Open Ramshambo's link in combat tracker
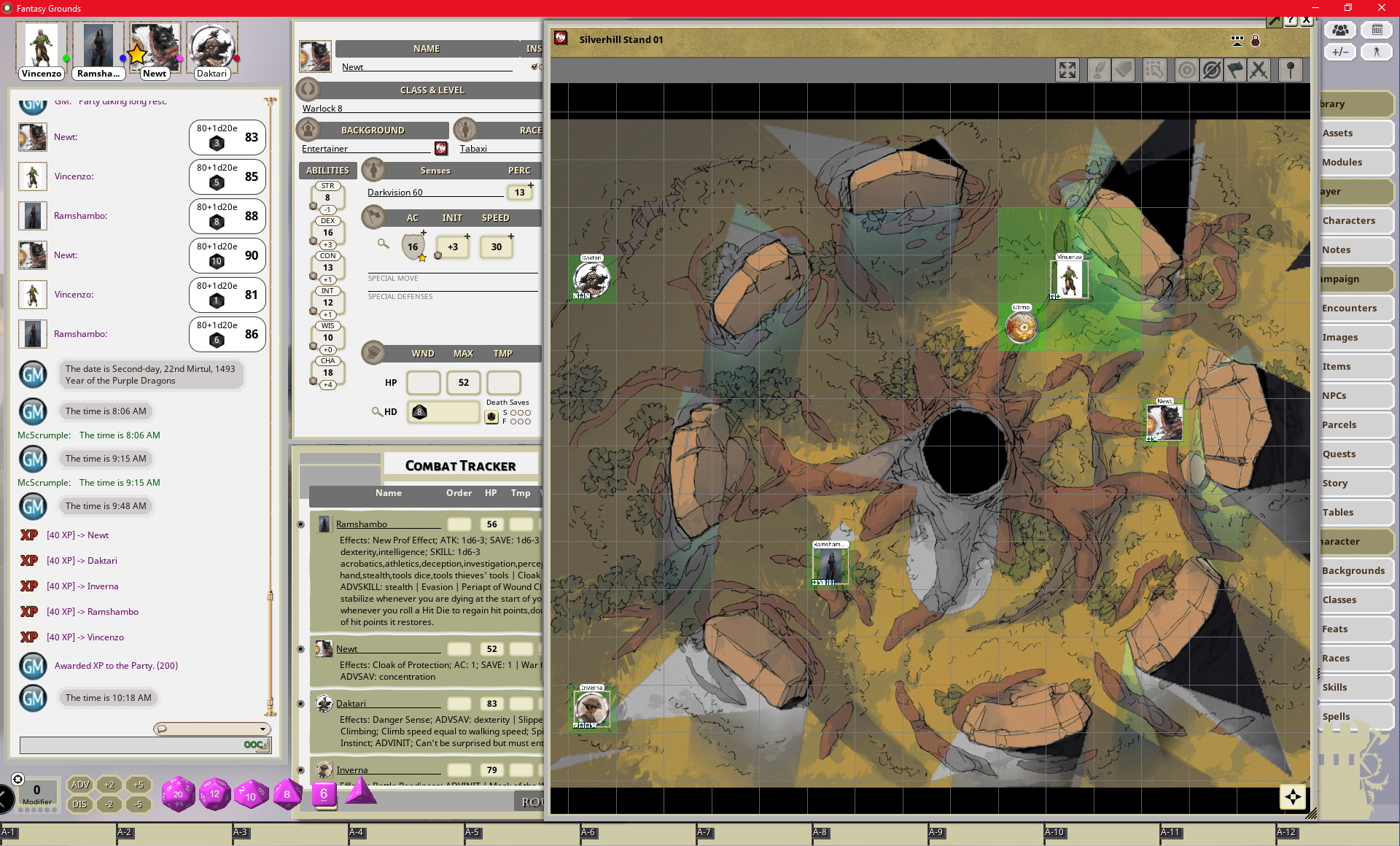The height and width of the screenshot is (846, 1400). coord(324,524)
